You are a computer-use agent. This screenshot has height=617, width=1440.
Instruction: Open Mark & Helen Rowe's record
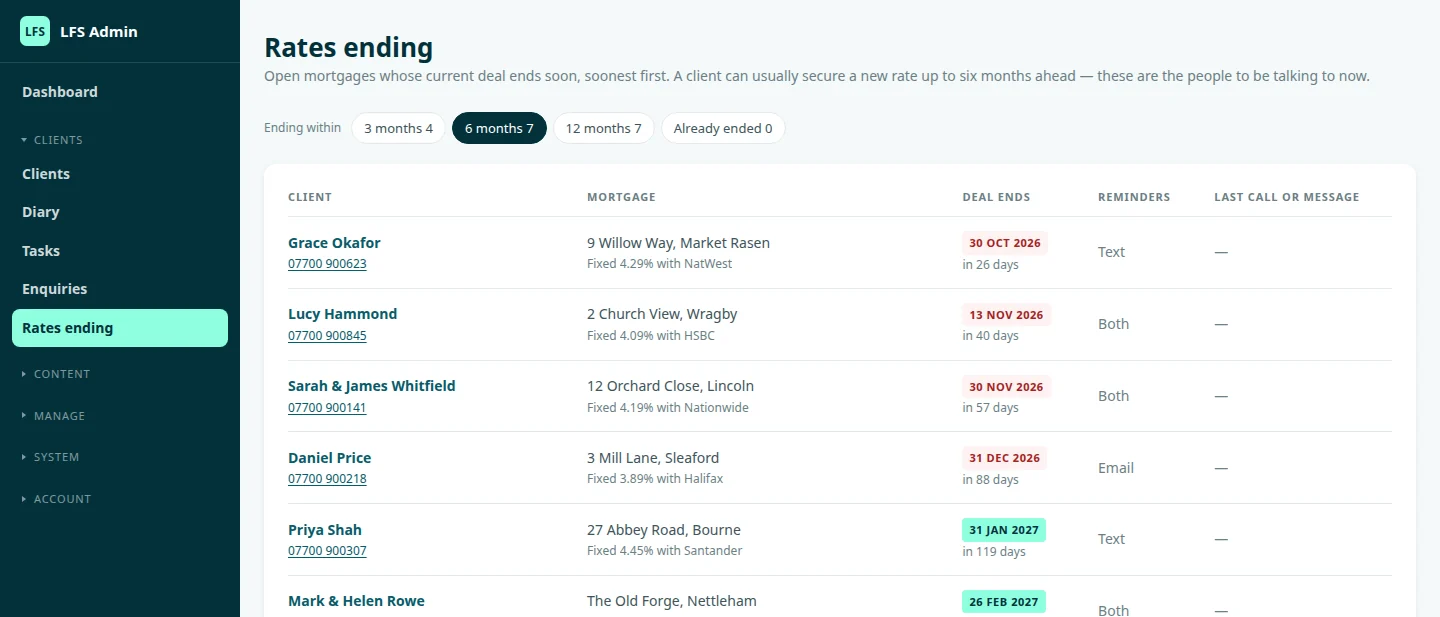pyautogui.click(x=356, y=601)
